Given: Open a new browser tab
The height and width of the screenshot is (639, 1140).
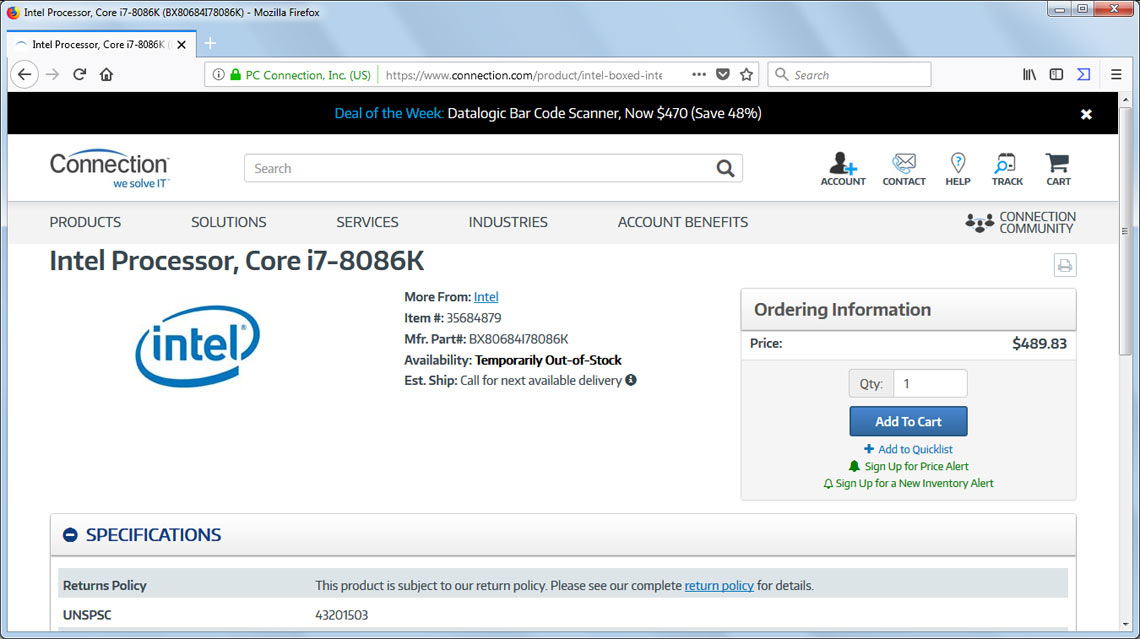Looking at the screenshot, I should (x=210, y=44).
